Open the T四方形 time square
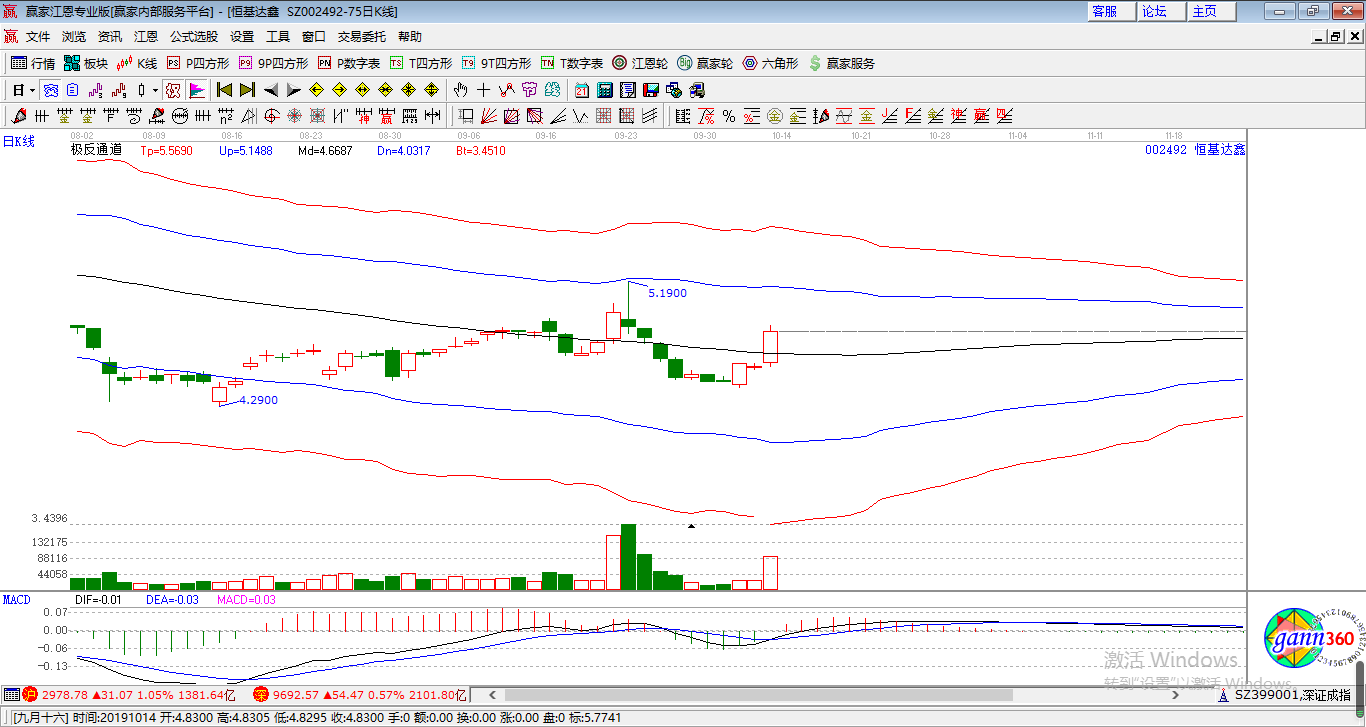Screen dimensions: 1366x727 421,63
